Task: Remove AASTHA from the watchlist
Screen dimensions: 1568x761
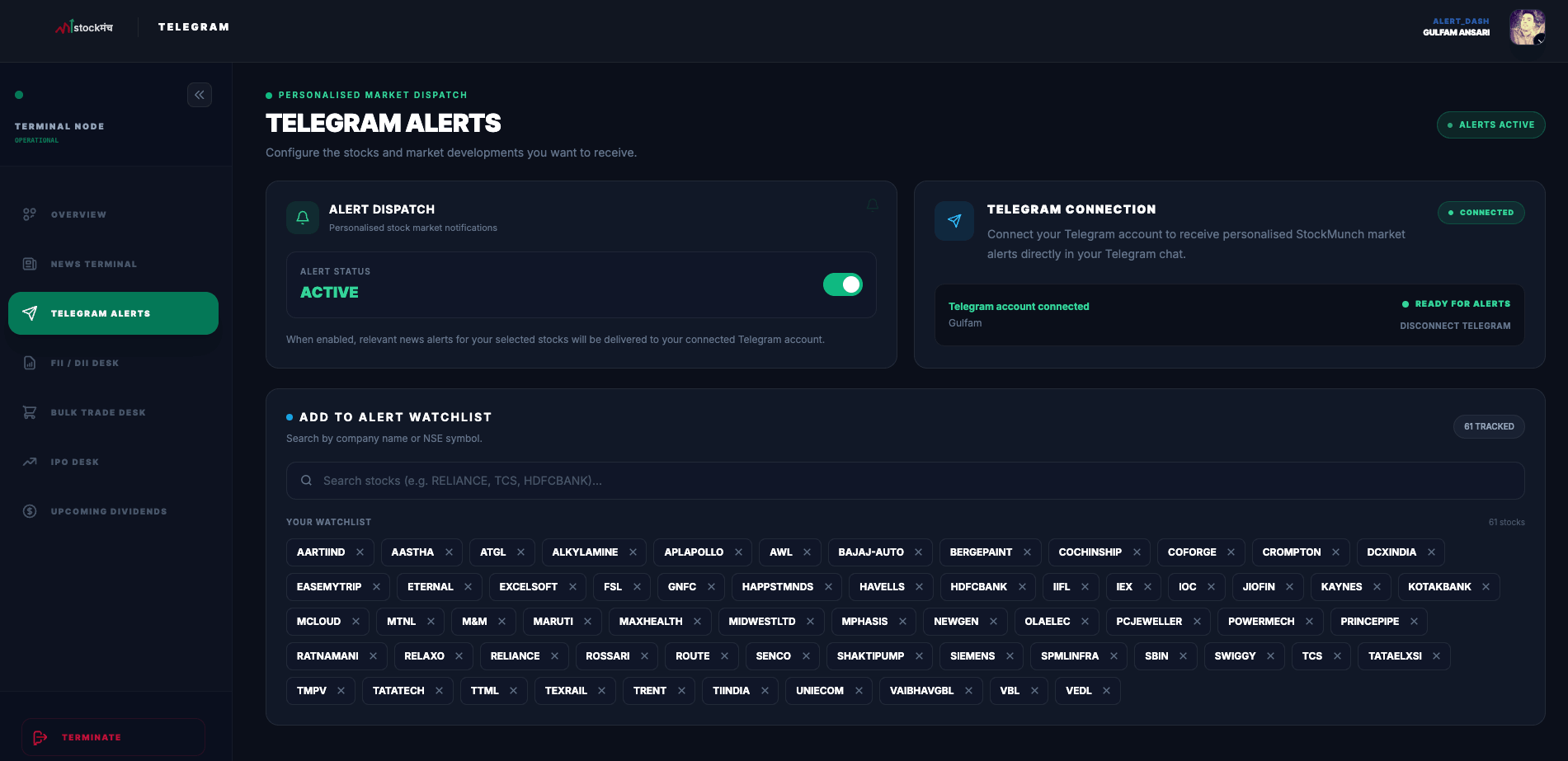Action: [449, 552]
